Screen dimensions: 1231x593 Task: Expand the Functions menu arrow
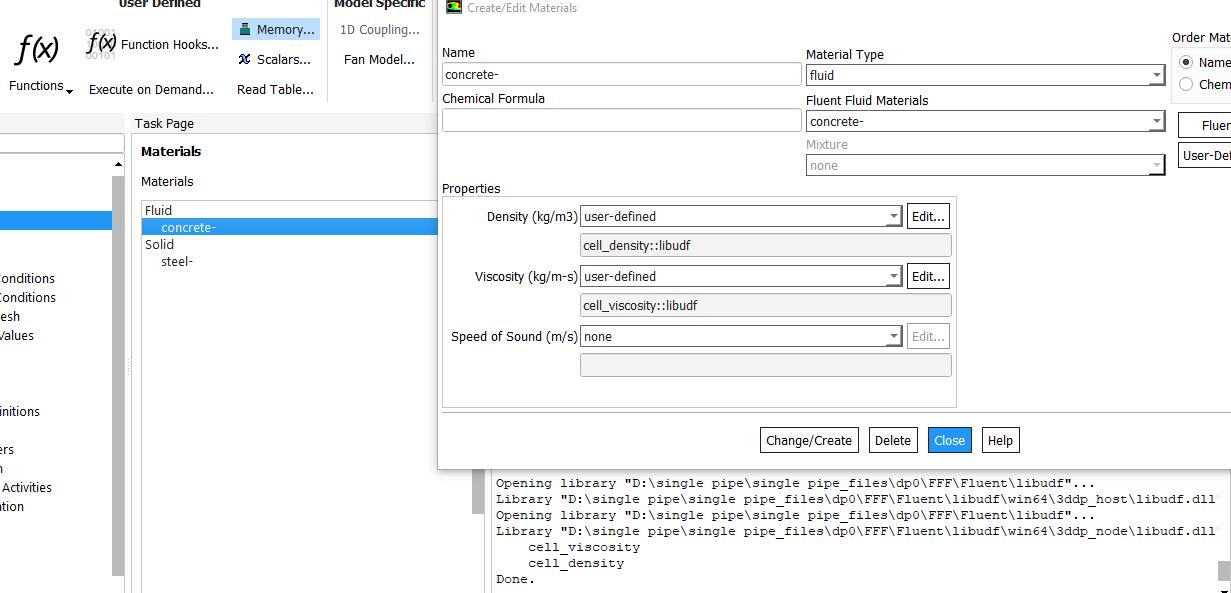[69, 90]
